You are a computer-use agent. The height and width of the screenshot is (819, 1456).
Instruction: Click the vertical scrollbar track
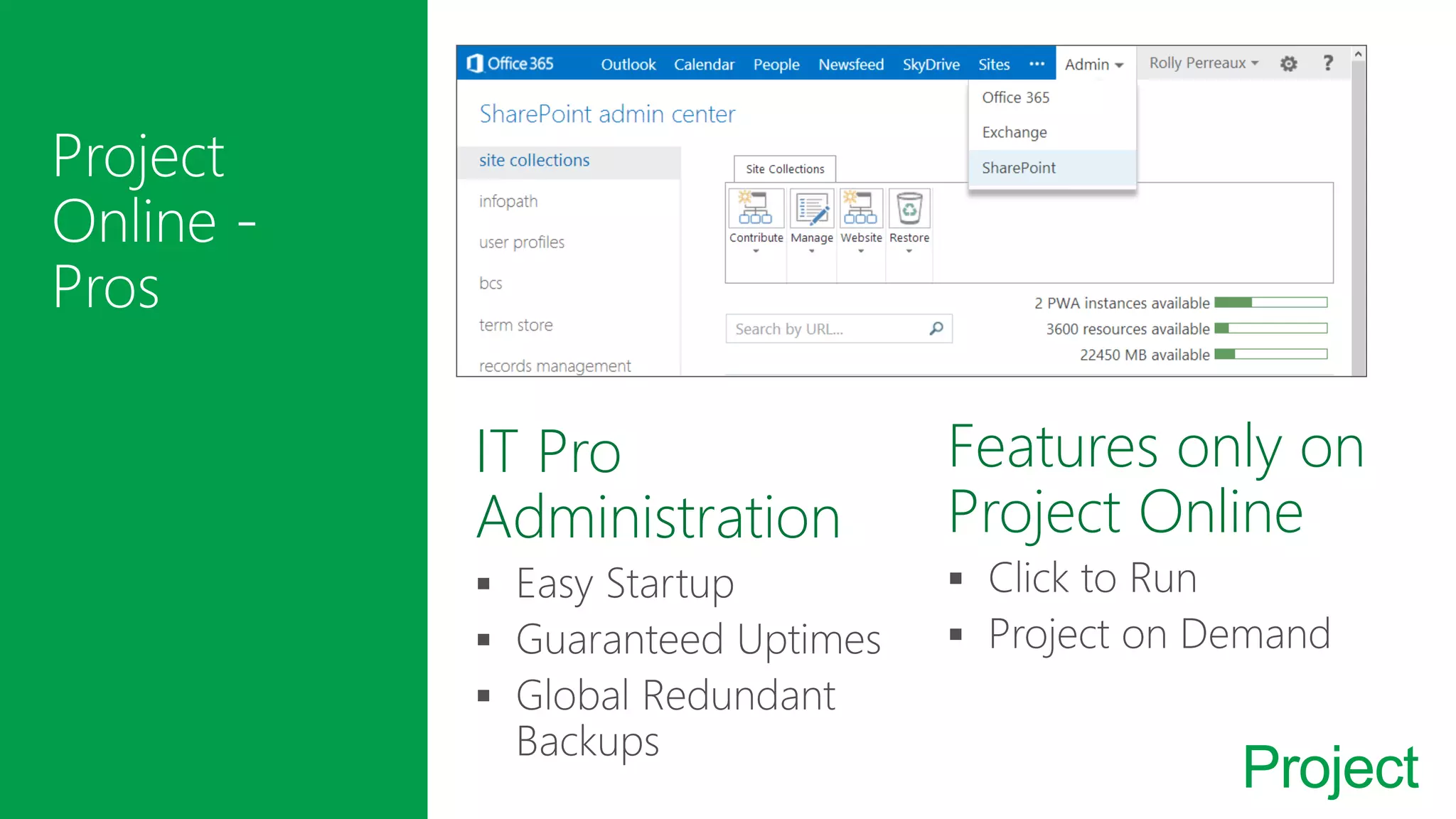click(1358, 218)
